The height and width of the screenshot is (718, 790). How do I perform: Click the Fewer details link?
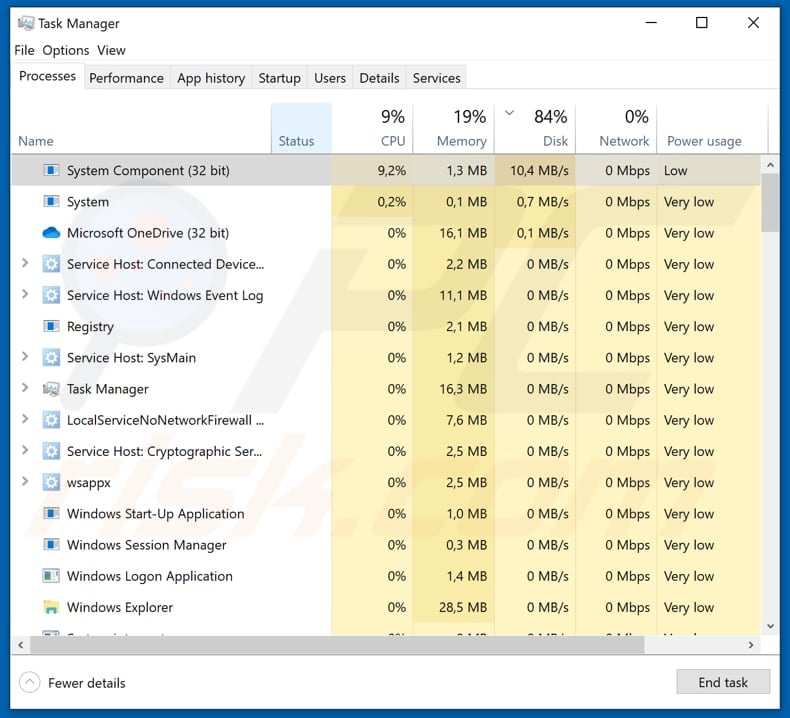[87, 683]
